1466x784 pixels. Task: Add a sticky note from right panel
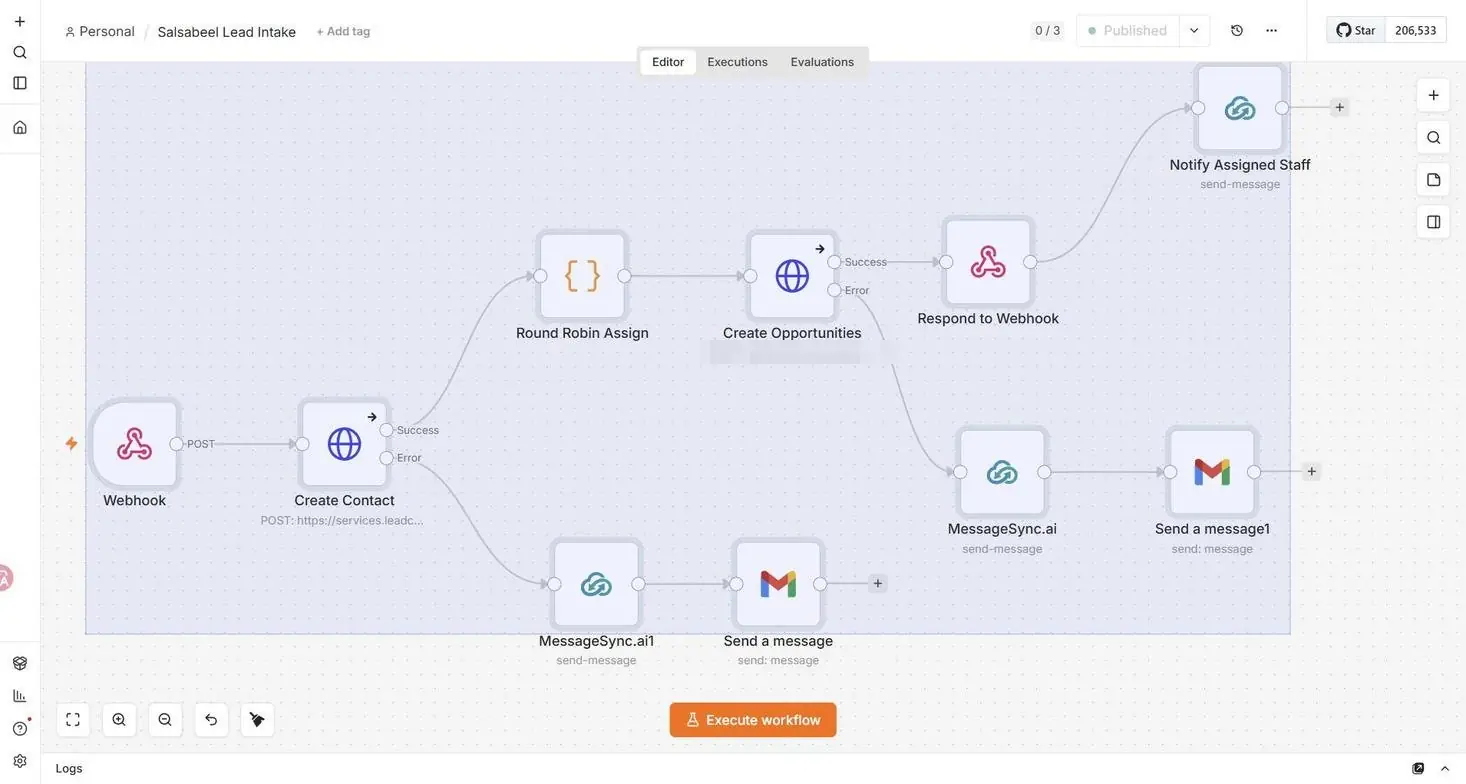coord(1433,180)
